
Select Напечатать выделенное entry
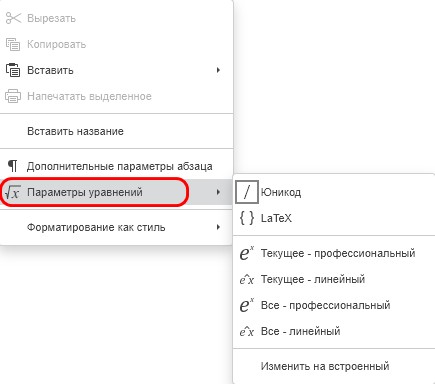coord(116,96)
